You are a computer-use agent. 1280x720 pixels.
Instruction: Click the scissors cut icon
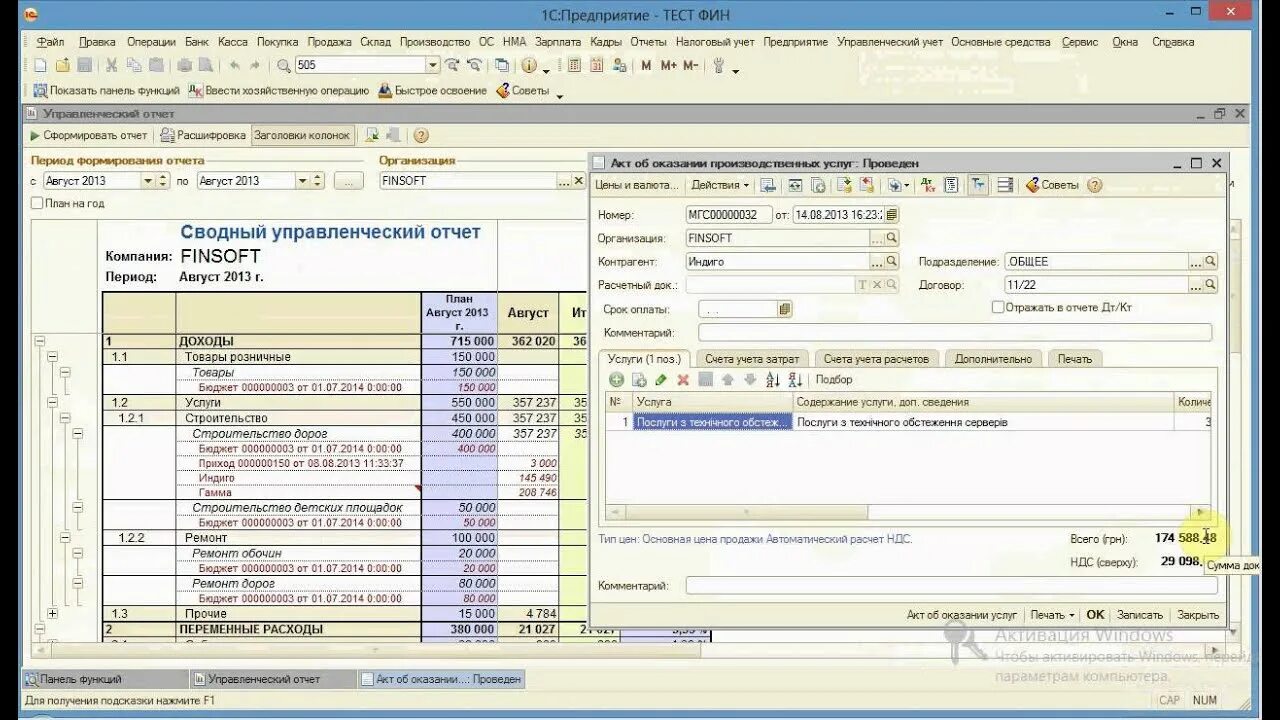tap(111, 66)
